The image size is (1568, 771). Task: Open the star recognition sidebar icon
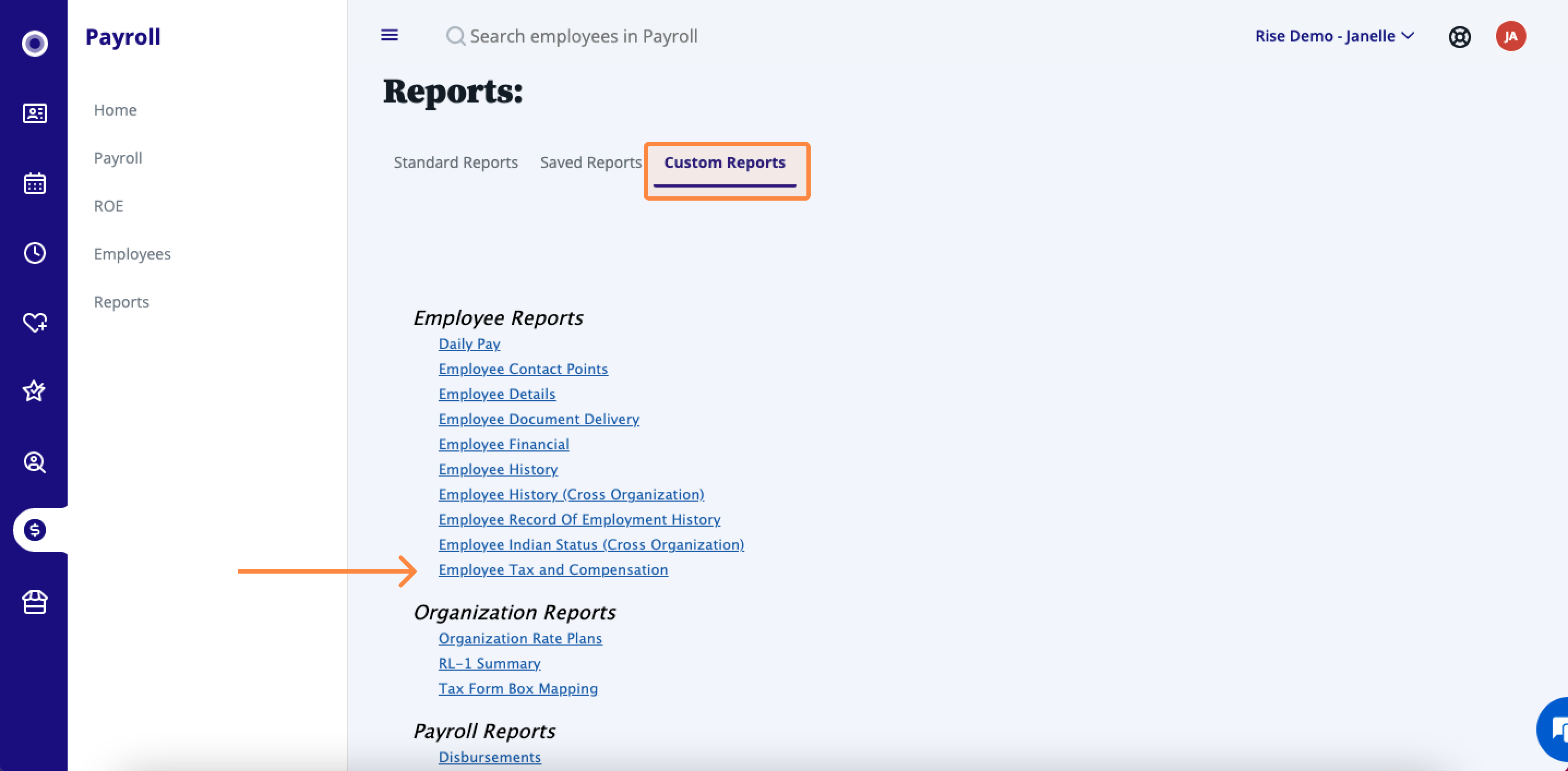(x=35, y=390)
